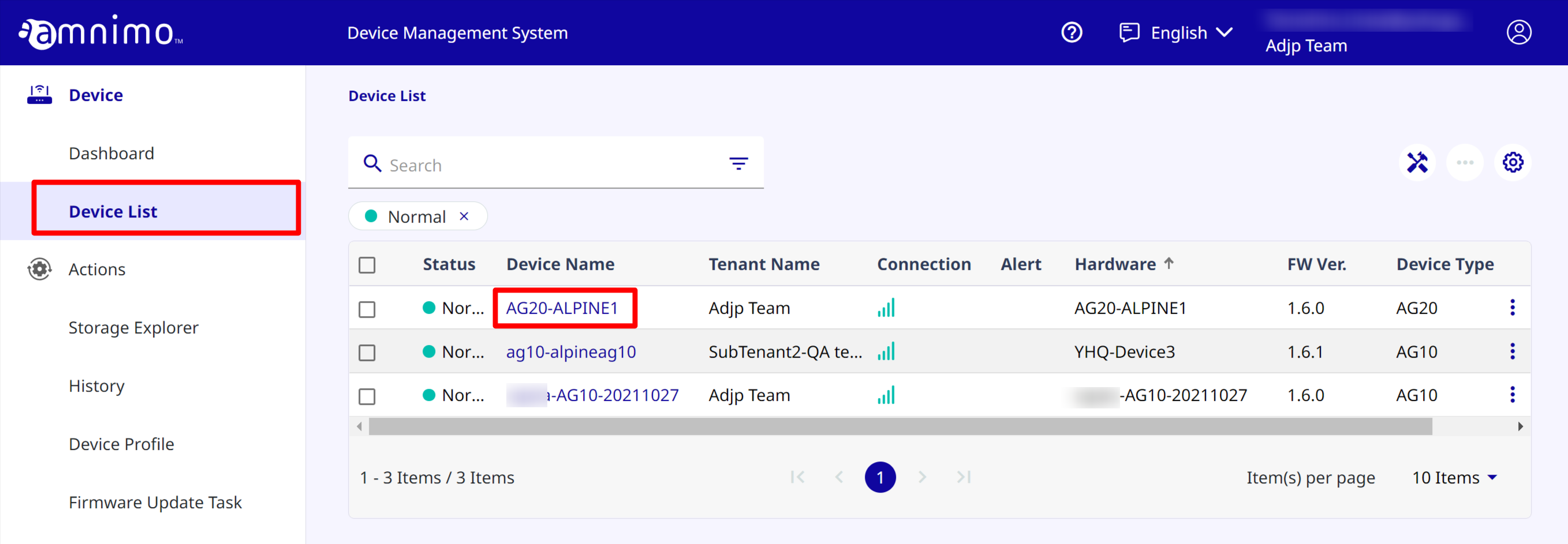This screenshot has width=1568, height=544.
Task: Select Storage Explorer in the sidebar
Action: point(133,327)
